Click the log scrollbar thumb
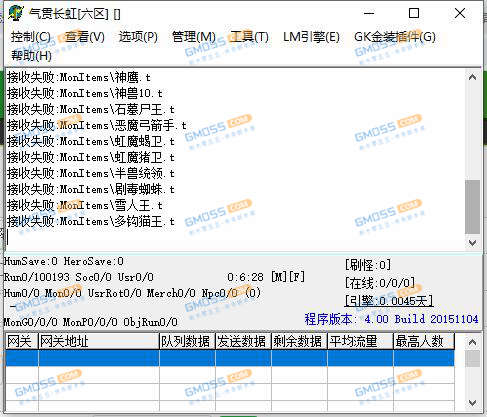 (x=472, y=207)
